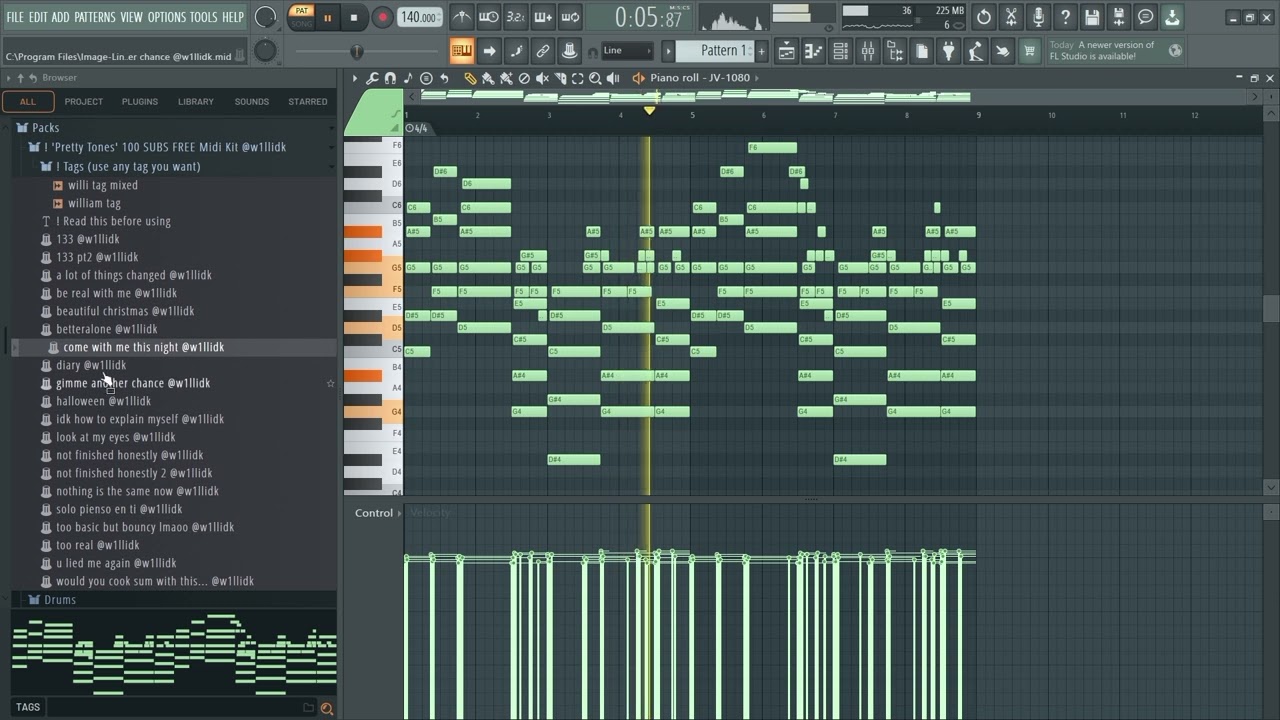Save the project with floppy disk icon
The height and width of the screenshot is (720, 1280).
1092,17
